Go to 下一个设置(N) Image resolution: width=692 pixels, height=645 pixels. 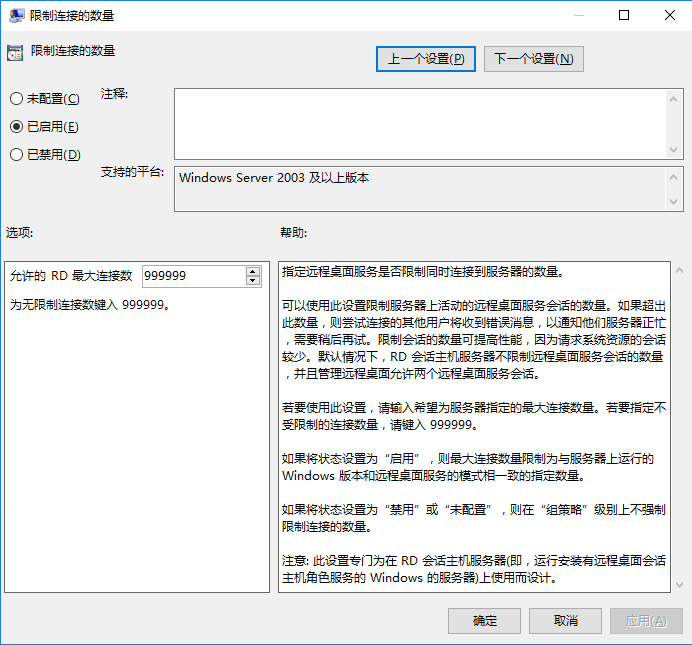(534, 59)
